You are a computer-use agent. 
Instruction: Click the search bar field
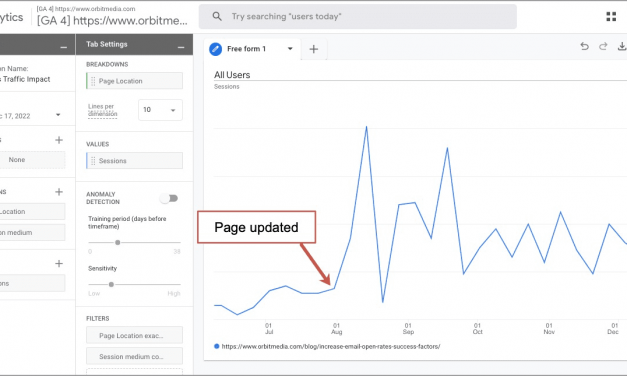[x=358, y=16]
